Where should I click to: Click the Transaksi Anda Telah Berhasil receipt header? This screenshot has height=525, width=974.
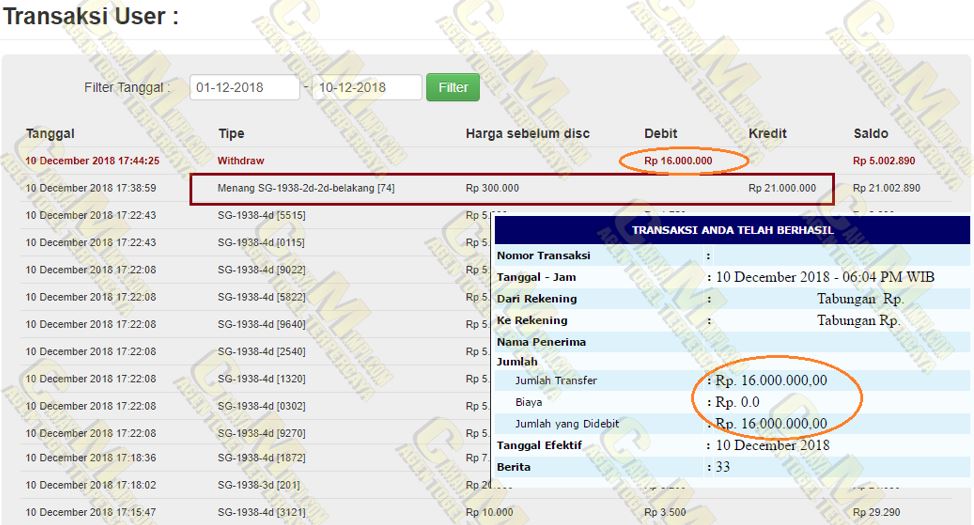point(732,230)
